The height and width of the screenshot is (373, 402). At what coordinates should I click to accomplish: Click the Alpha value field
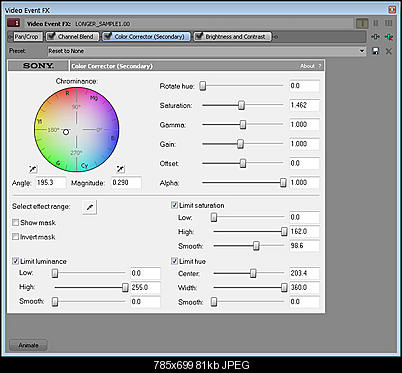[x=304, y=183]
